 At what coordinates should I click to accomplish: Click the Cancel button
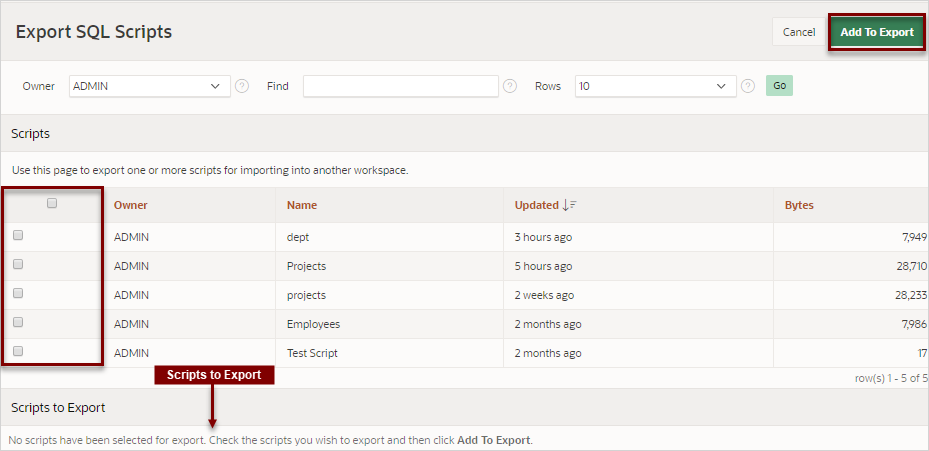tap(799, 32)
